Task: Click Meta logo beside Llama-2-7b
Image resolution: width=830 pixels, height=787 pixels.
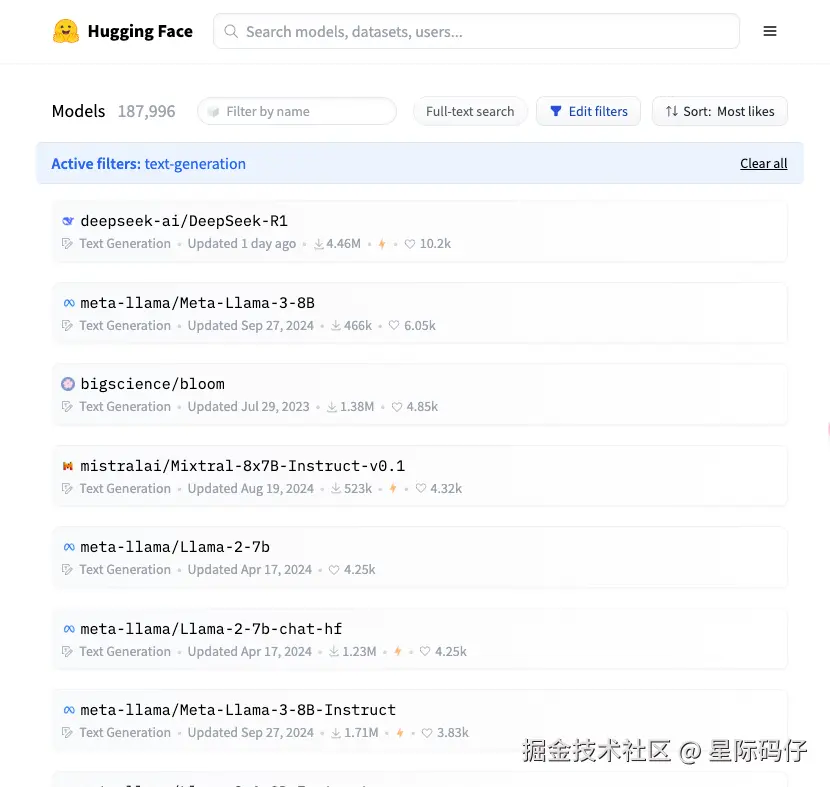Action: click(69, 547)
